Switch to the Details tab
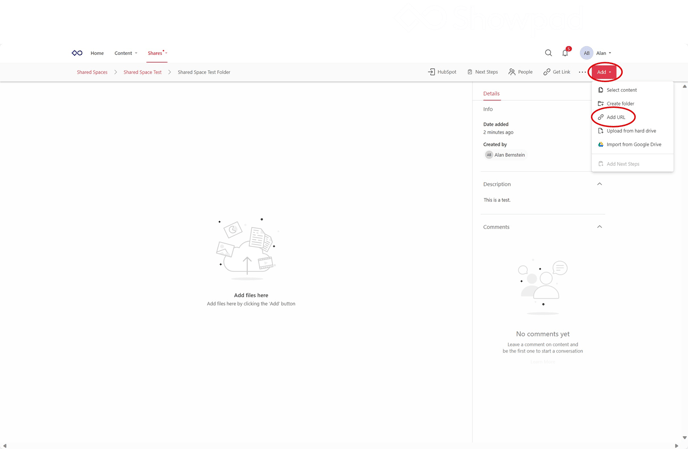Viewport: 688px width, 449px height. (491, 93)
